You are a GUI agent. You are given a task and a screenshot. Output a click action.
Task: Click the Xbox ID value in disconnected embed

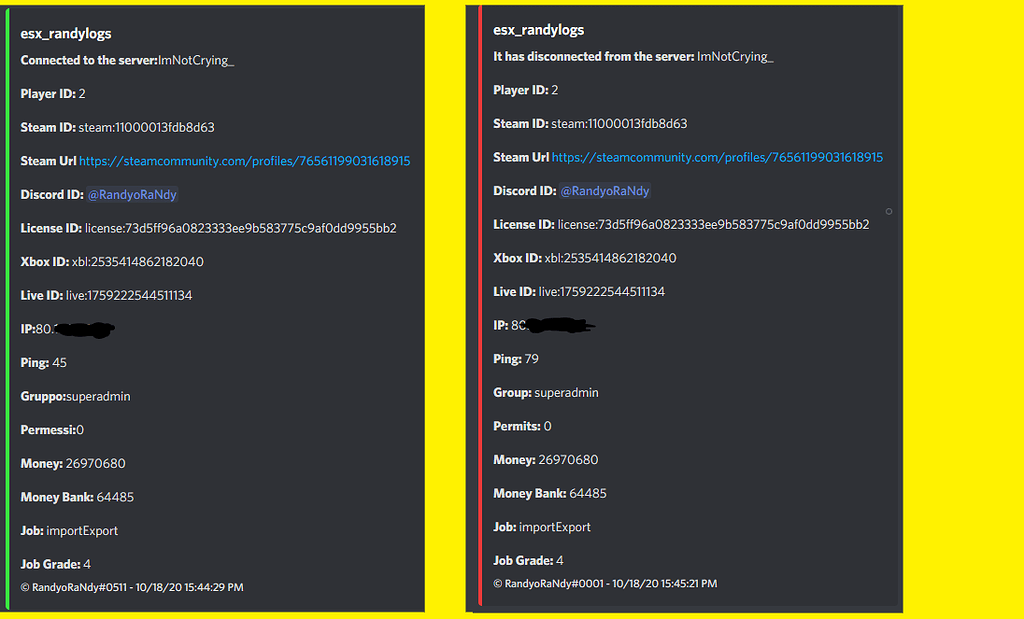tap(610, 258)
